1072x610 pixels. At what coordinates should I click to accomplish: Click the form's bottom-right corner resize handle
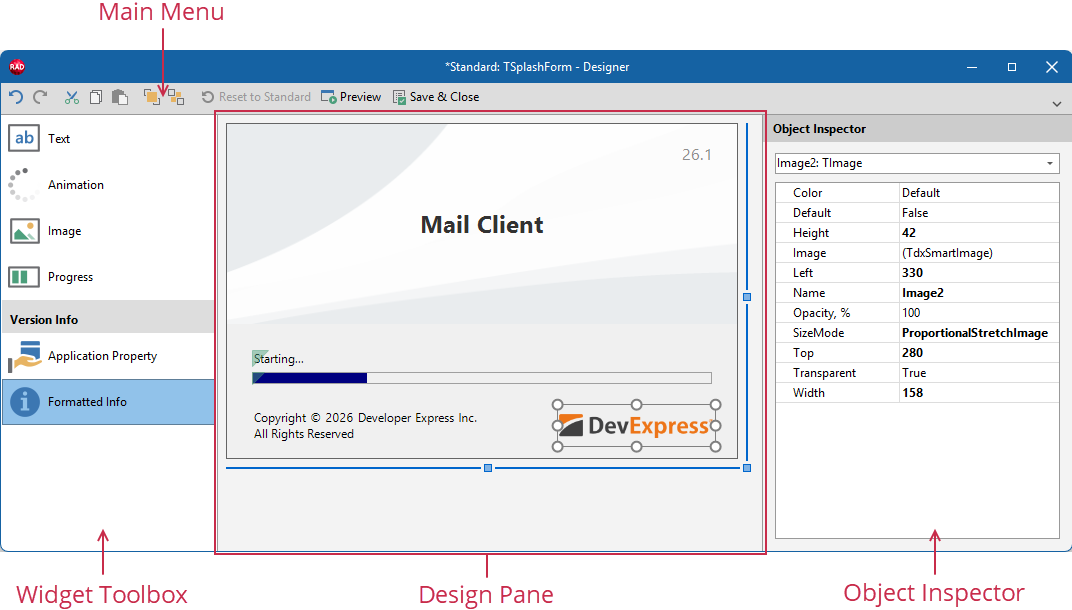[747, 468]
